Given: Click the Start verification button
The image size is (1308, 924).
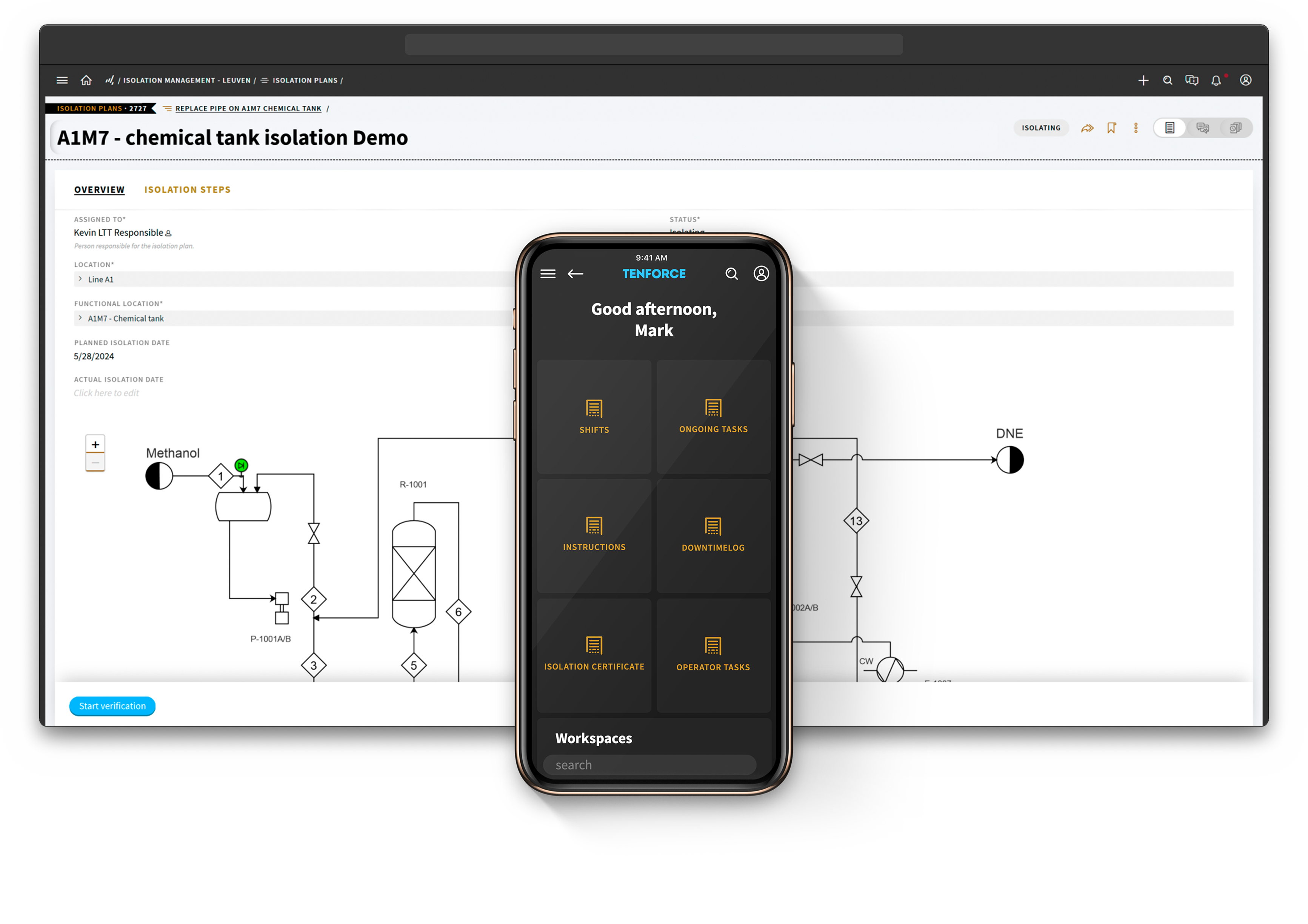Looking at the screenshot, I should pyautogui.click(x=112, y=706).
